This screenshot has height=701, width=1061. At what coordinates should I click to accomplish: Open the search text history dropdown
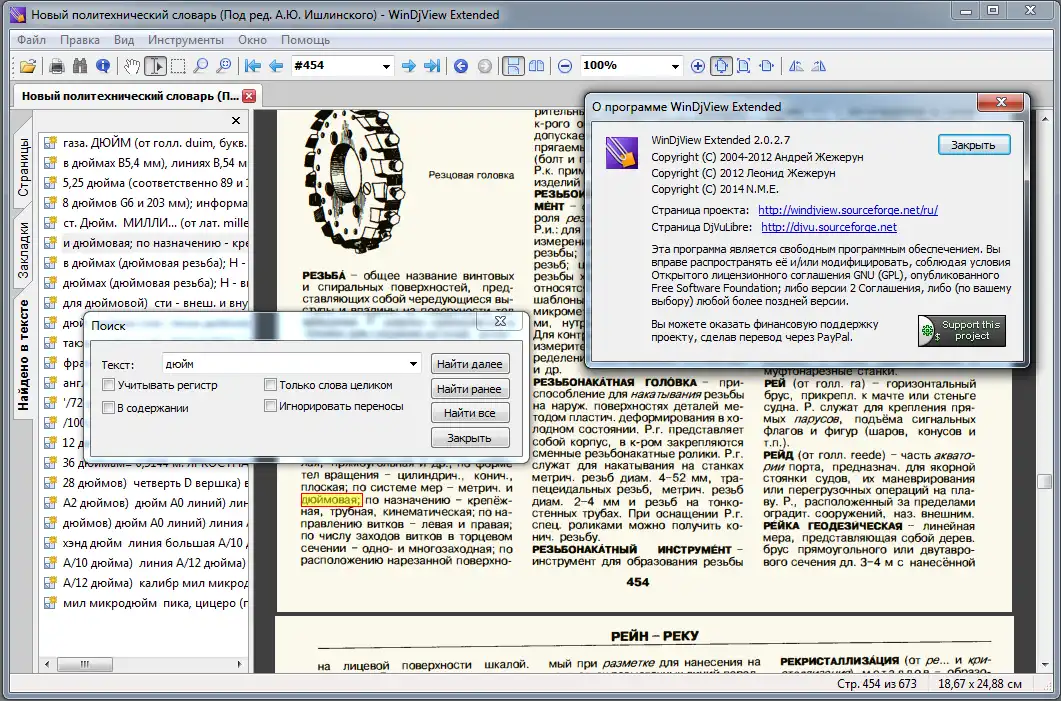pyautogui.click(x=413, y=364)
